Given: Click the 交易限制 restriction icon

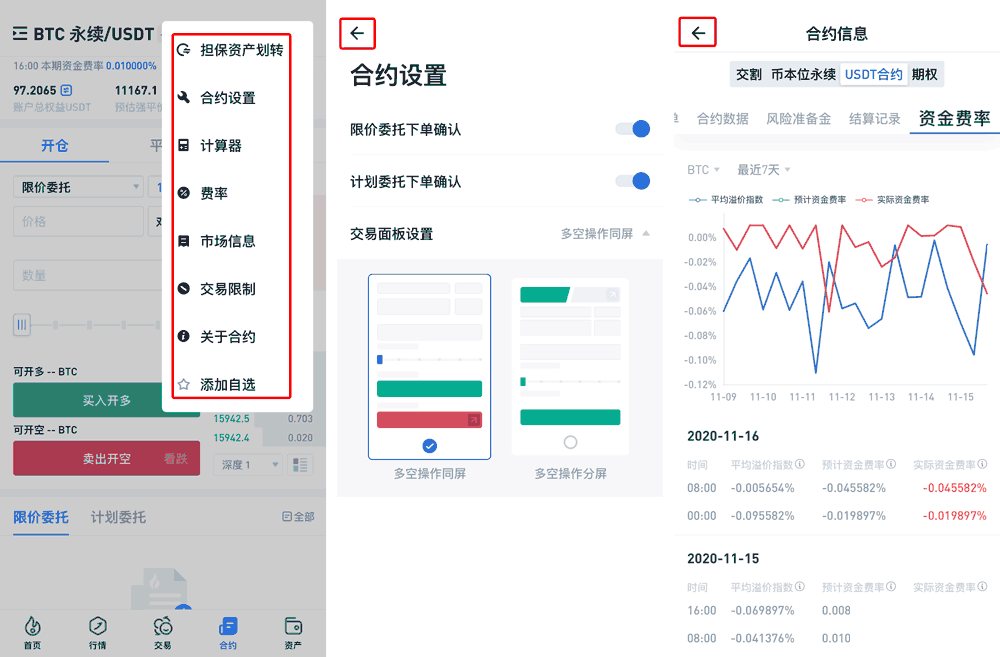Looking at the screenshot, I should click(x=183, y=289).
